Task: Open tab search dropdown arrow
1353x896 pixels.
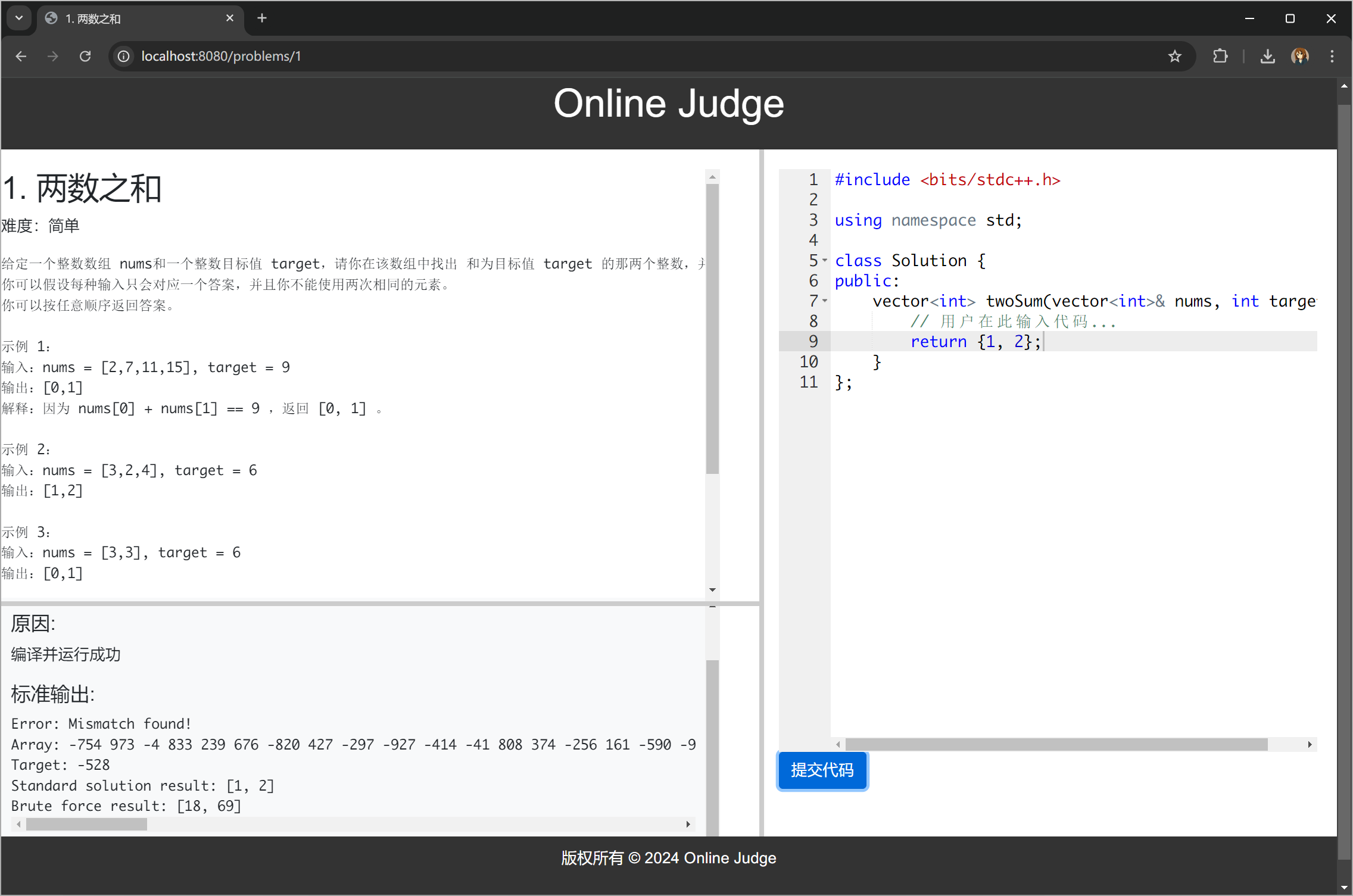Action: pyautogui.click(x=19, y=18)
